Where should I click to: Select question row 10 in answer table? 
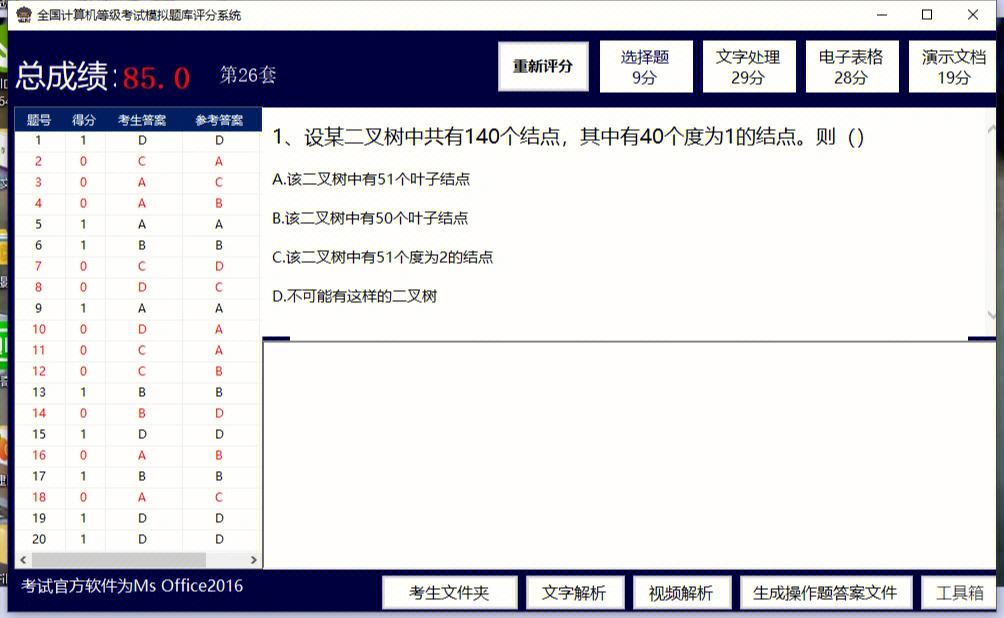[138, 329]
